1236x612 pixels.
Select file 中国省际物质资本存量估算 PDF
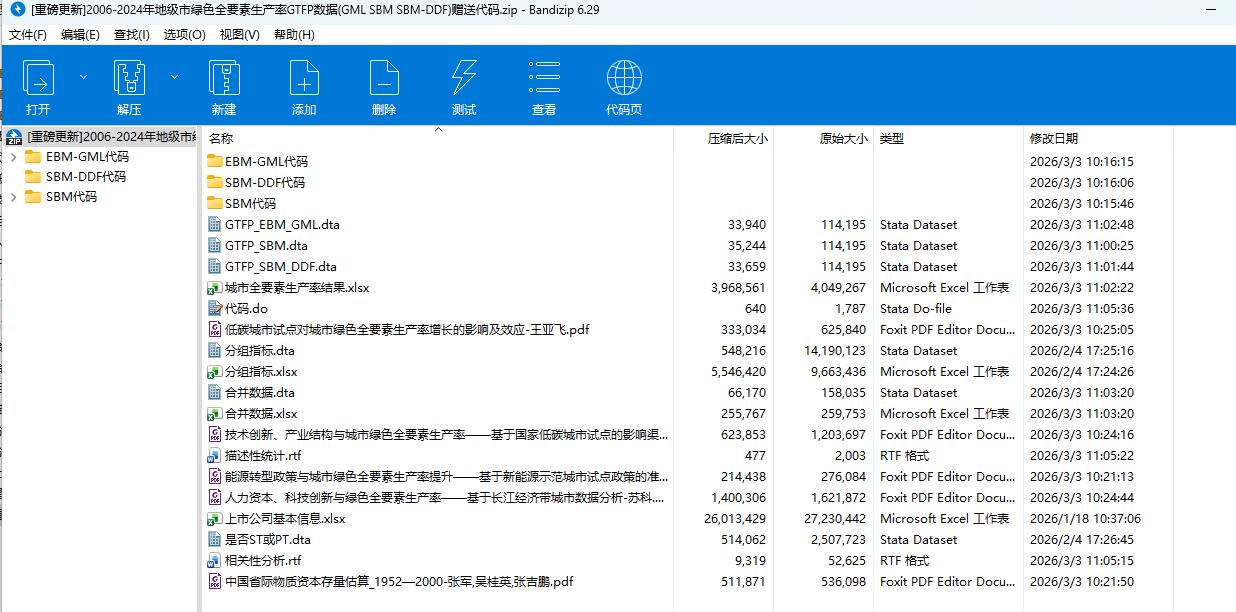[x=399, y=581]
